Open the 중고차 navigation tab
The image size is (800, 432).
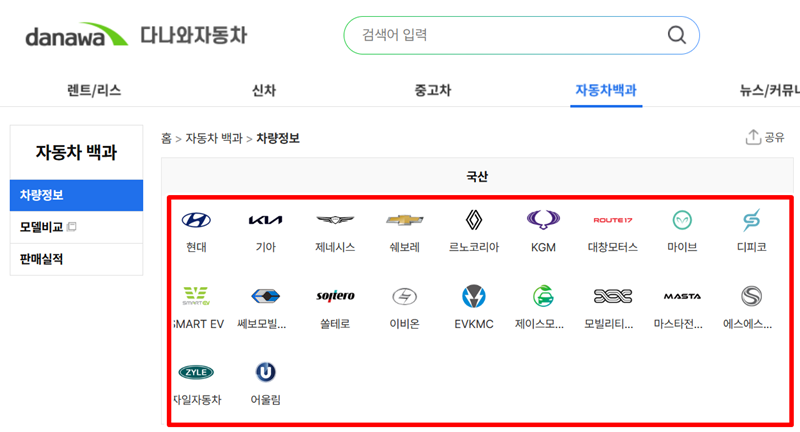[433, 90]
